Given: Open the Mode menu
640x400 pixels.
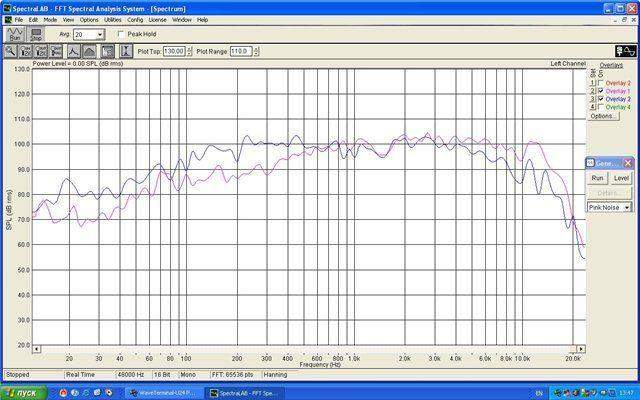Looking at the screenshot, I should (x=50, y=20).
